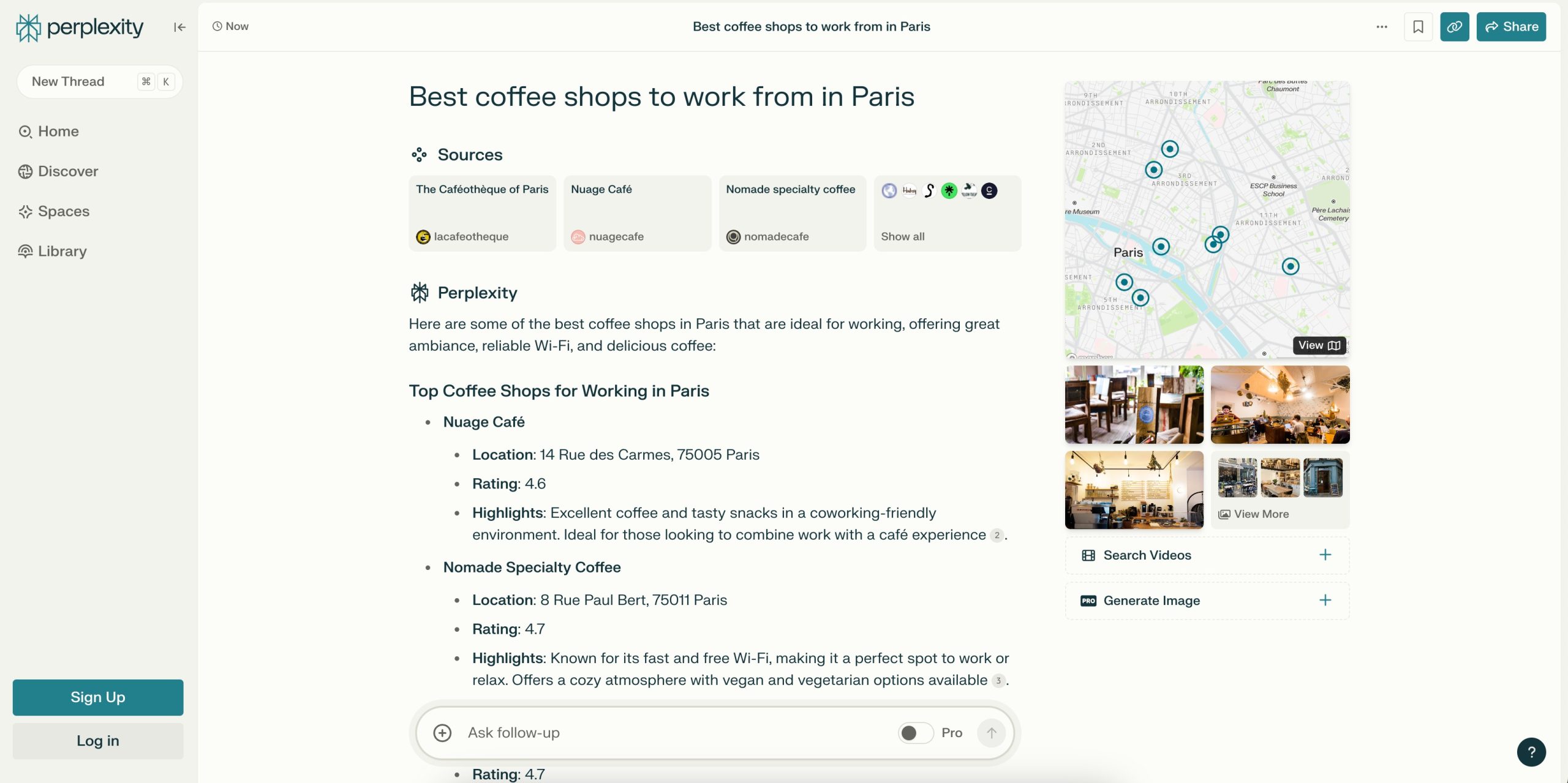Viewport: 1568px width, 783px height.
Task: Open the café interior photo with people working
Action: pos(1280,405)
